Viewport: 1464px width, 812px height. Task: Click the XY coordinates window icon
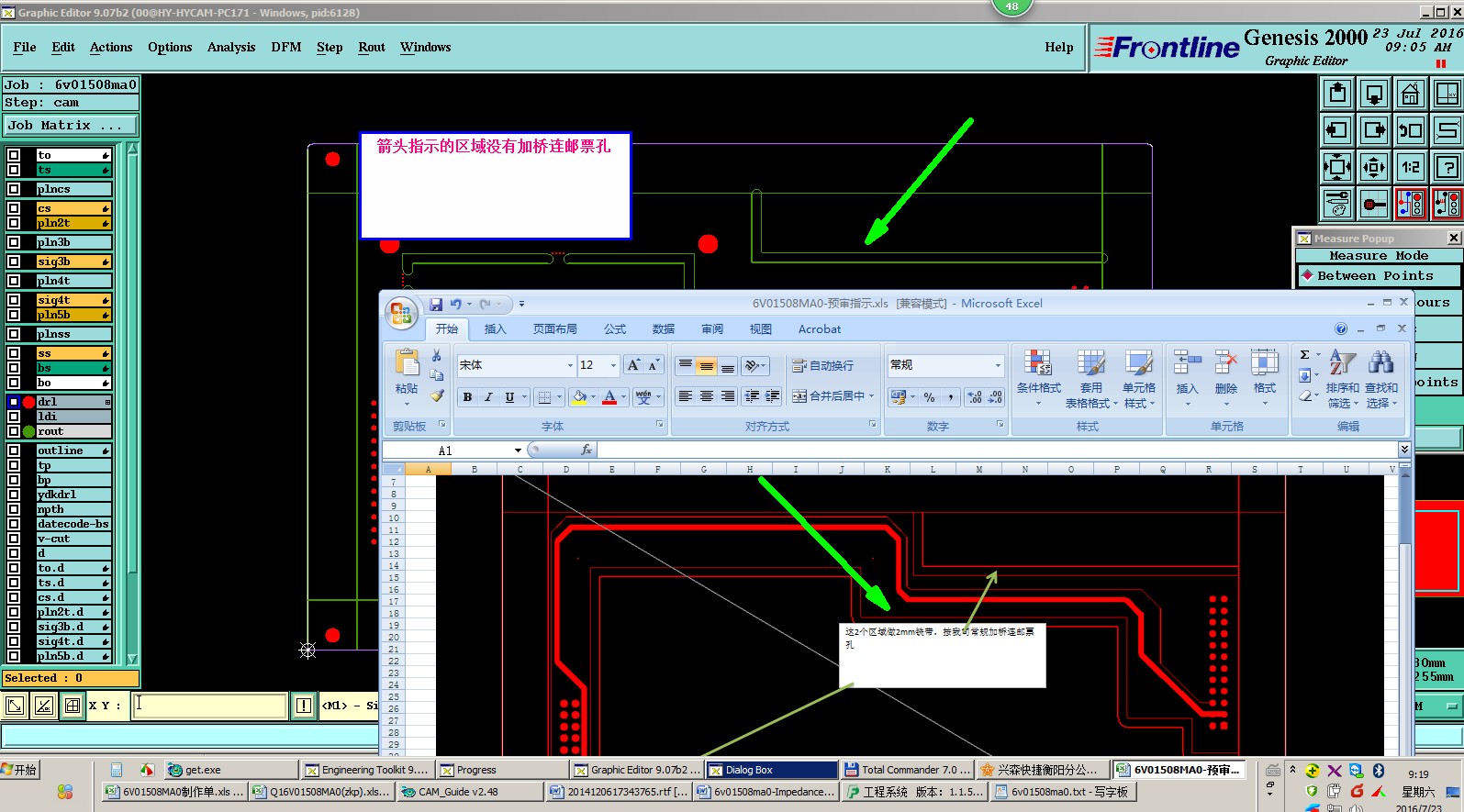click(1447, 94)
